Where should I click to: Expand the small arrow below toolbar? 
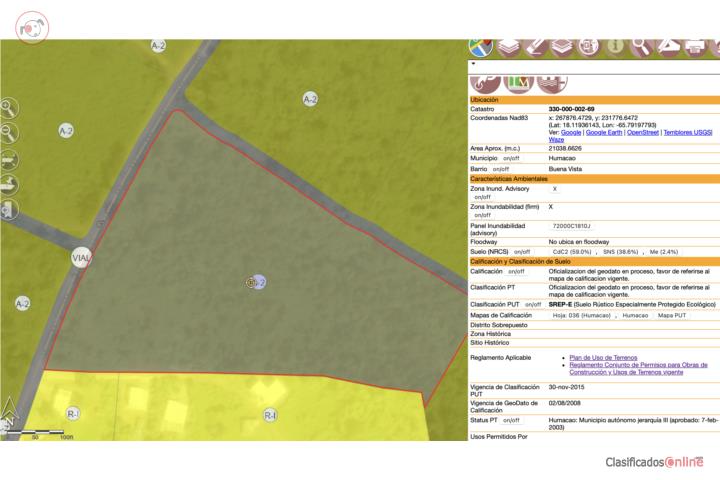point(473,64)
